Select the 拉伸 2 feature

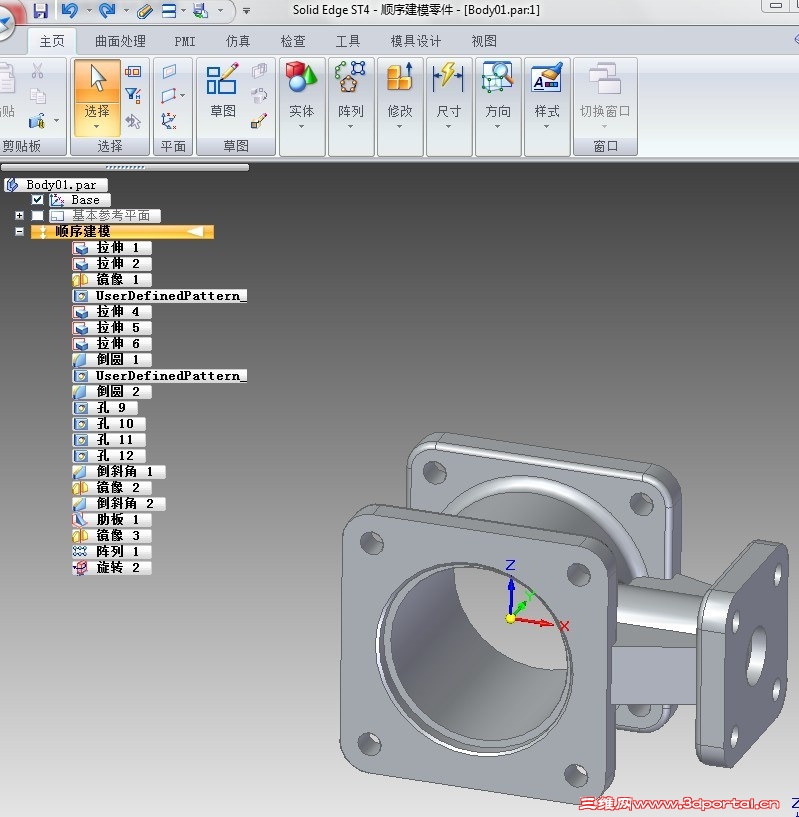click(112, 264)
